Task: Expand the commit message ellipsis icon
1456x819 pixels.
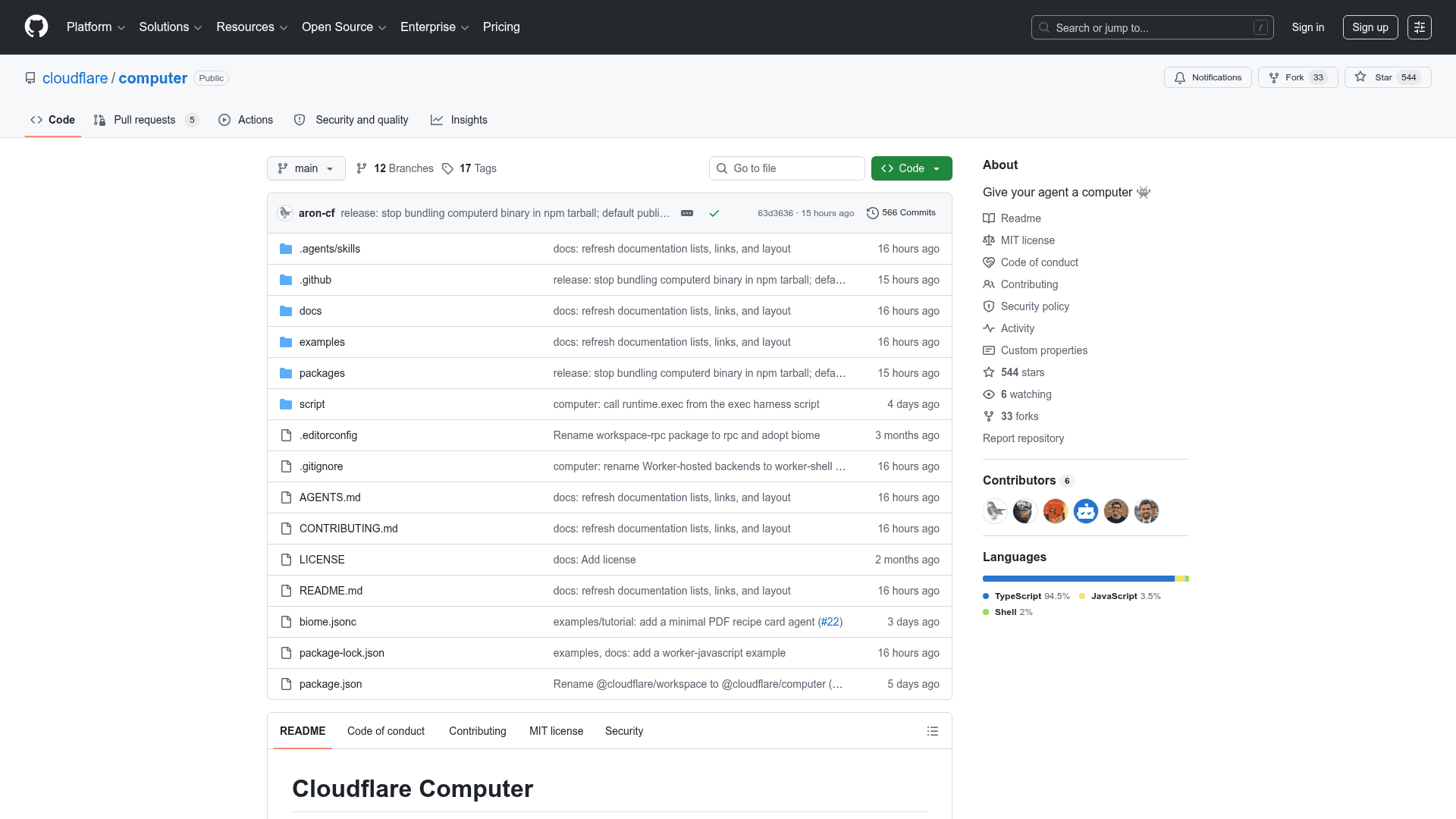Action: pyautogui.click(x=687, y=213)
